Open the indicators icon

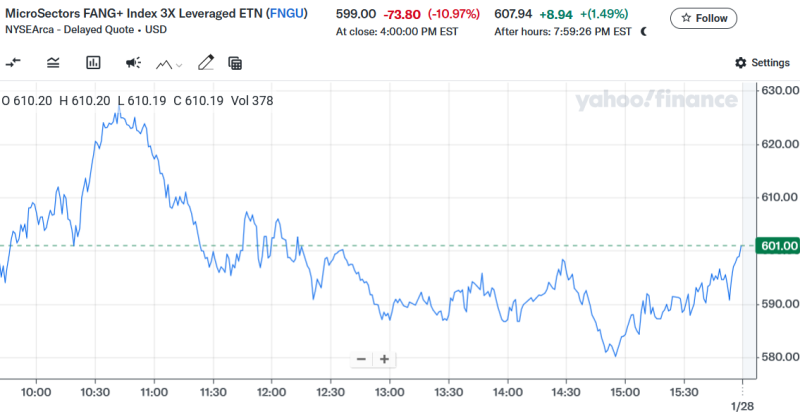[53, 63]
